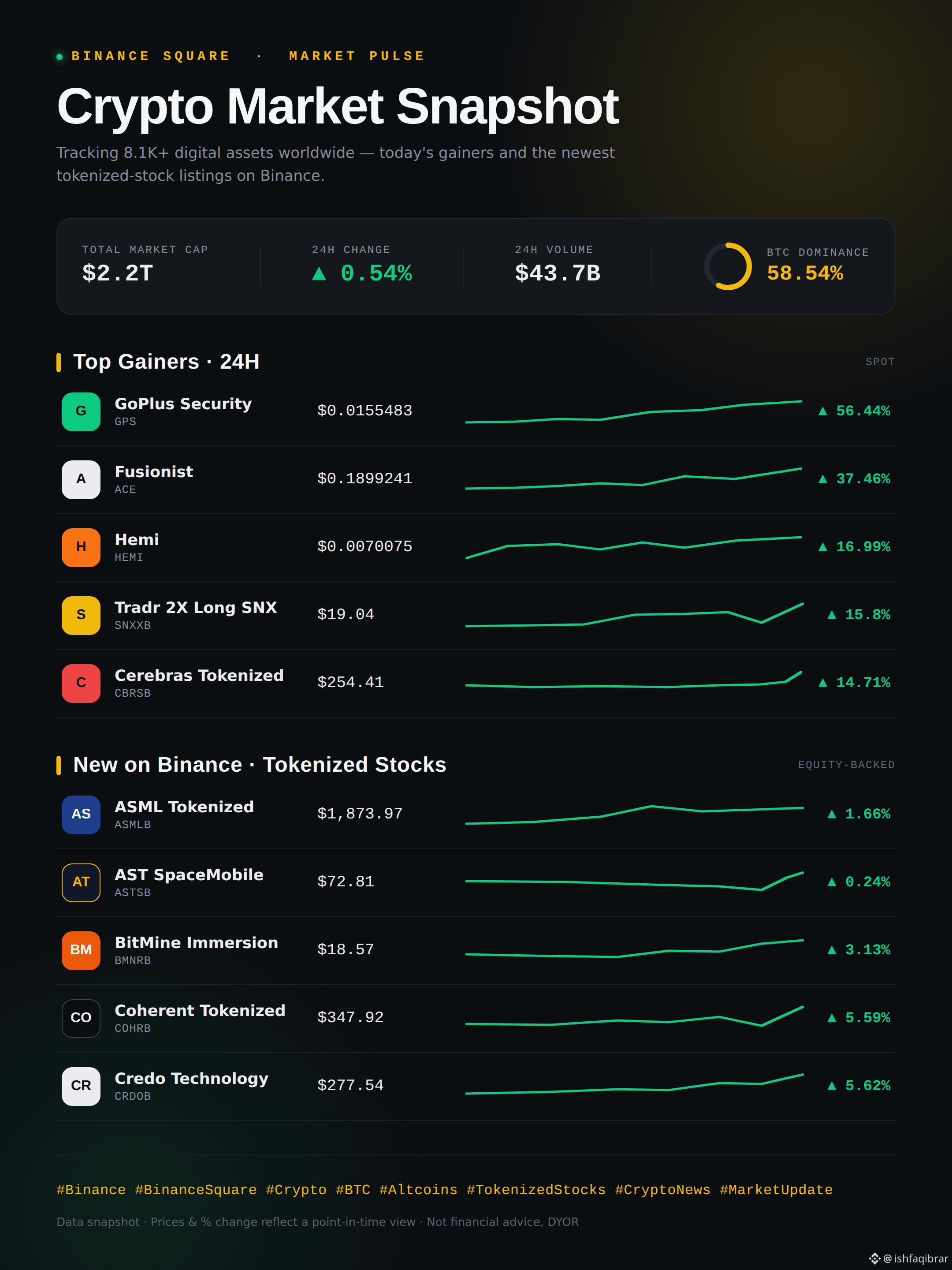Click the 56.44% gain for GoPlus Security
Viewport: 952px width, 1270px height.
[x=855, y=411]
